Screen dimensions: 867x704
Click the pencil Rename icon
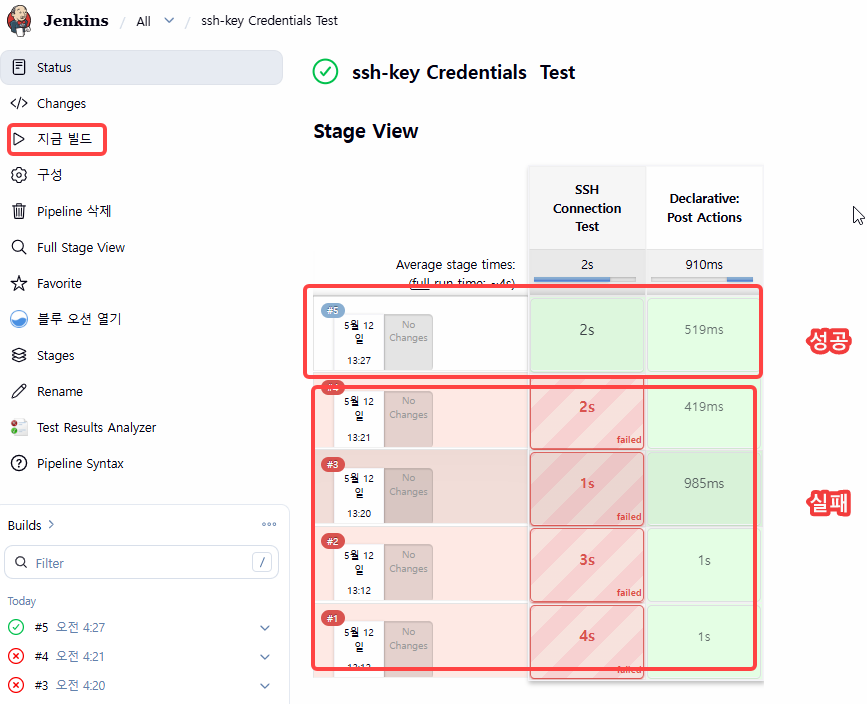(19, 392)
